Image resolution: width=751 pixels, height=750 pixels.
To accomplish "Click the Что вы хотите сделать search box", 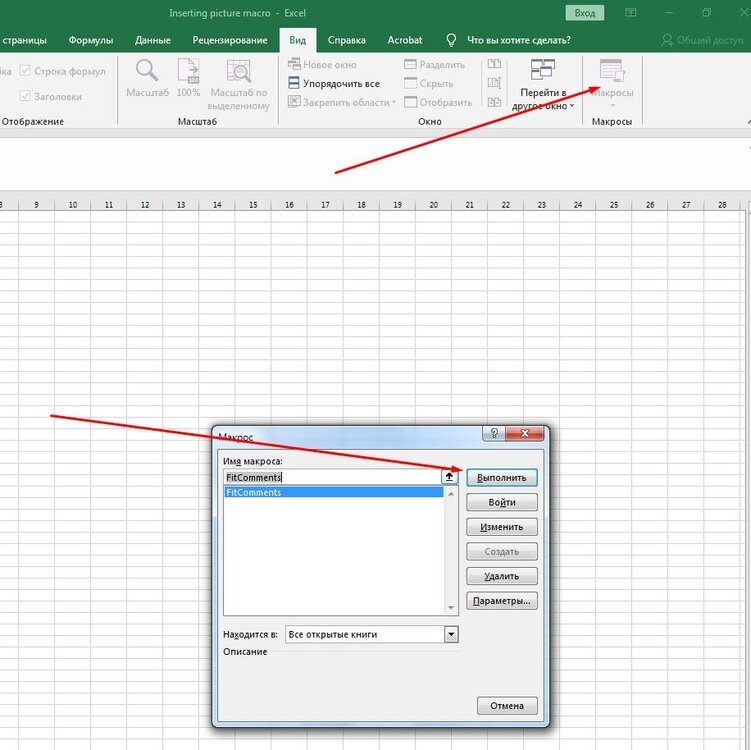I will 519,40.
